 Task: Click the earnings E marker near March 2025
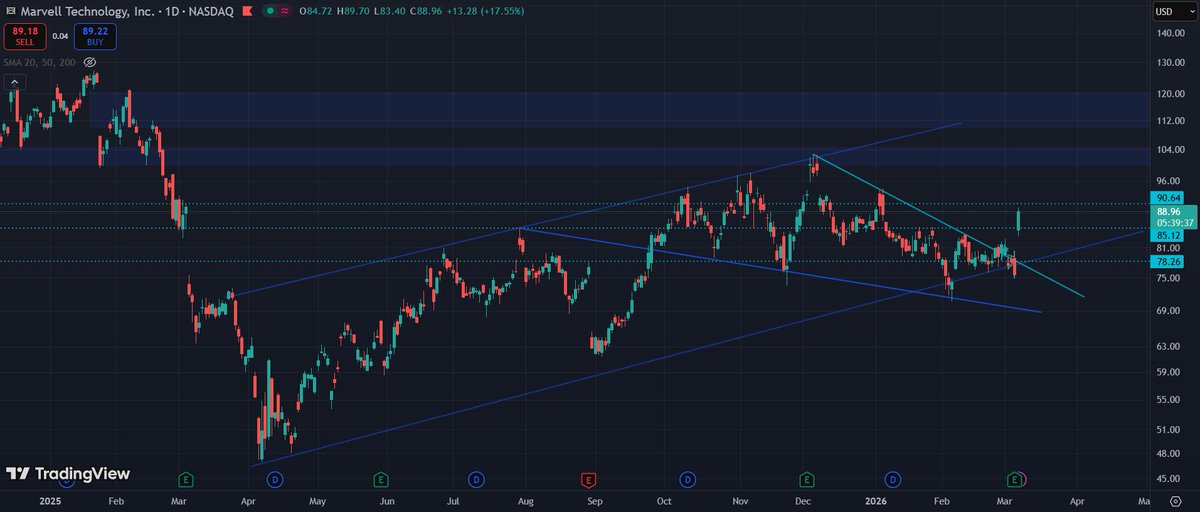(185, 480)
